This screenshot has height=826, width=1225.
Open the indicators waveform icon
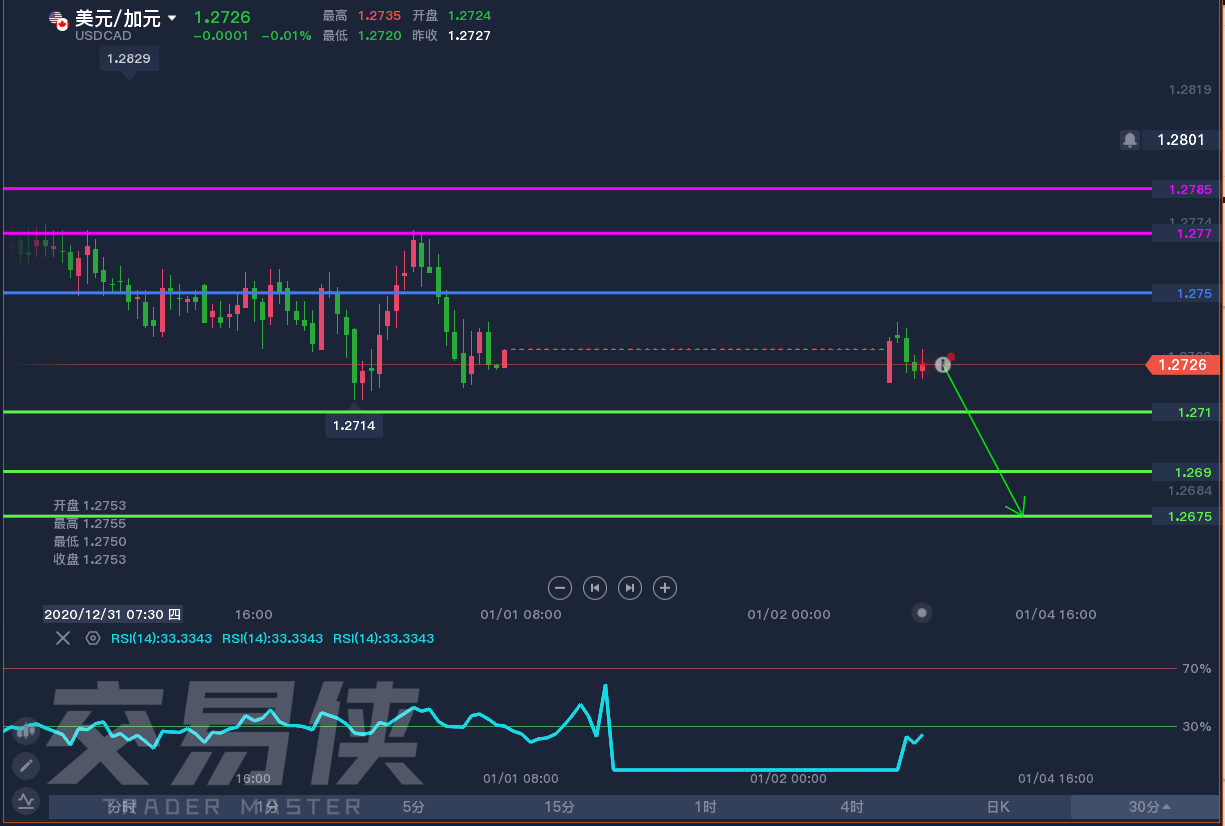tap(26, 800)
